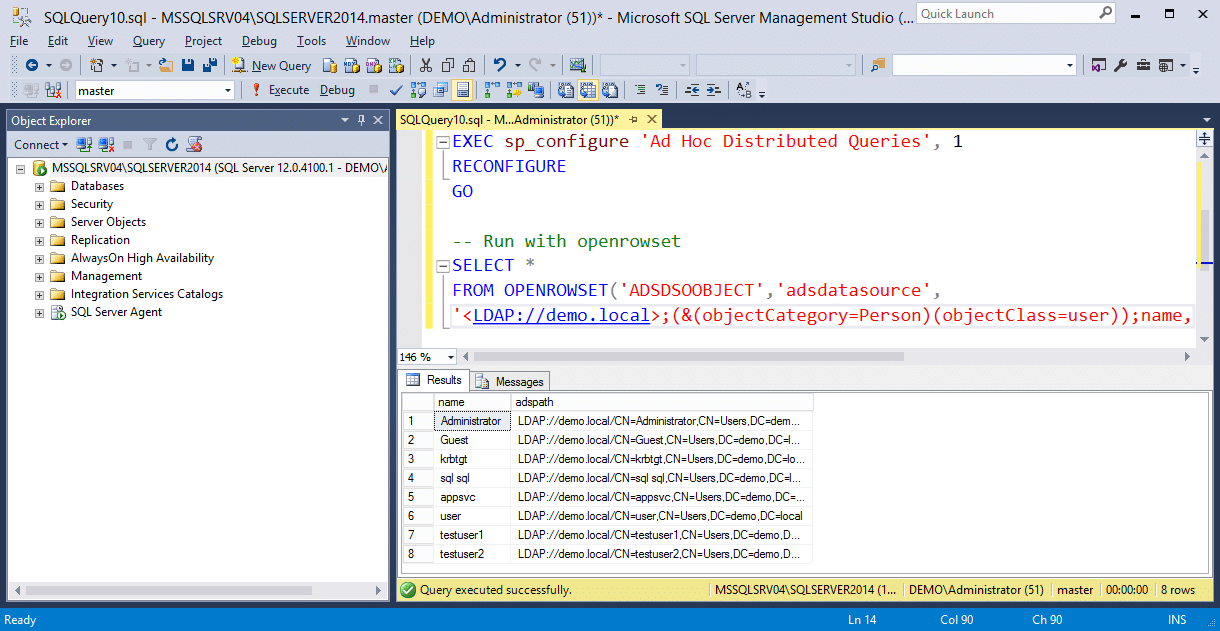
Task: Switch to the Messages tab
Action: (x=511, y=381)
